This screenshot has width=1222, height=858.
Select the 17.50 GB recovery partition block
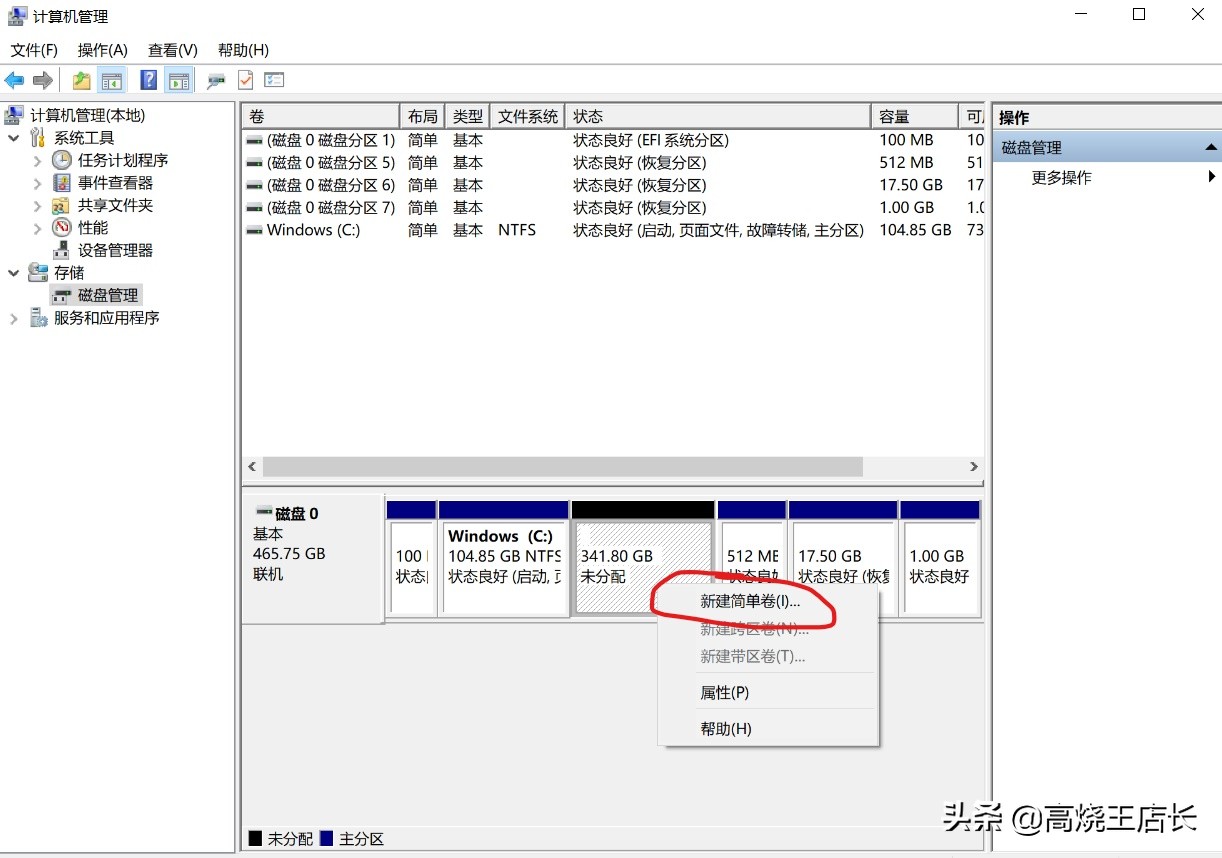pyautogui.click(x=843, y=559)
